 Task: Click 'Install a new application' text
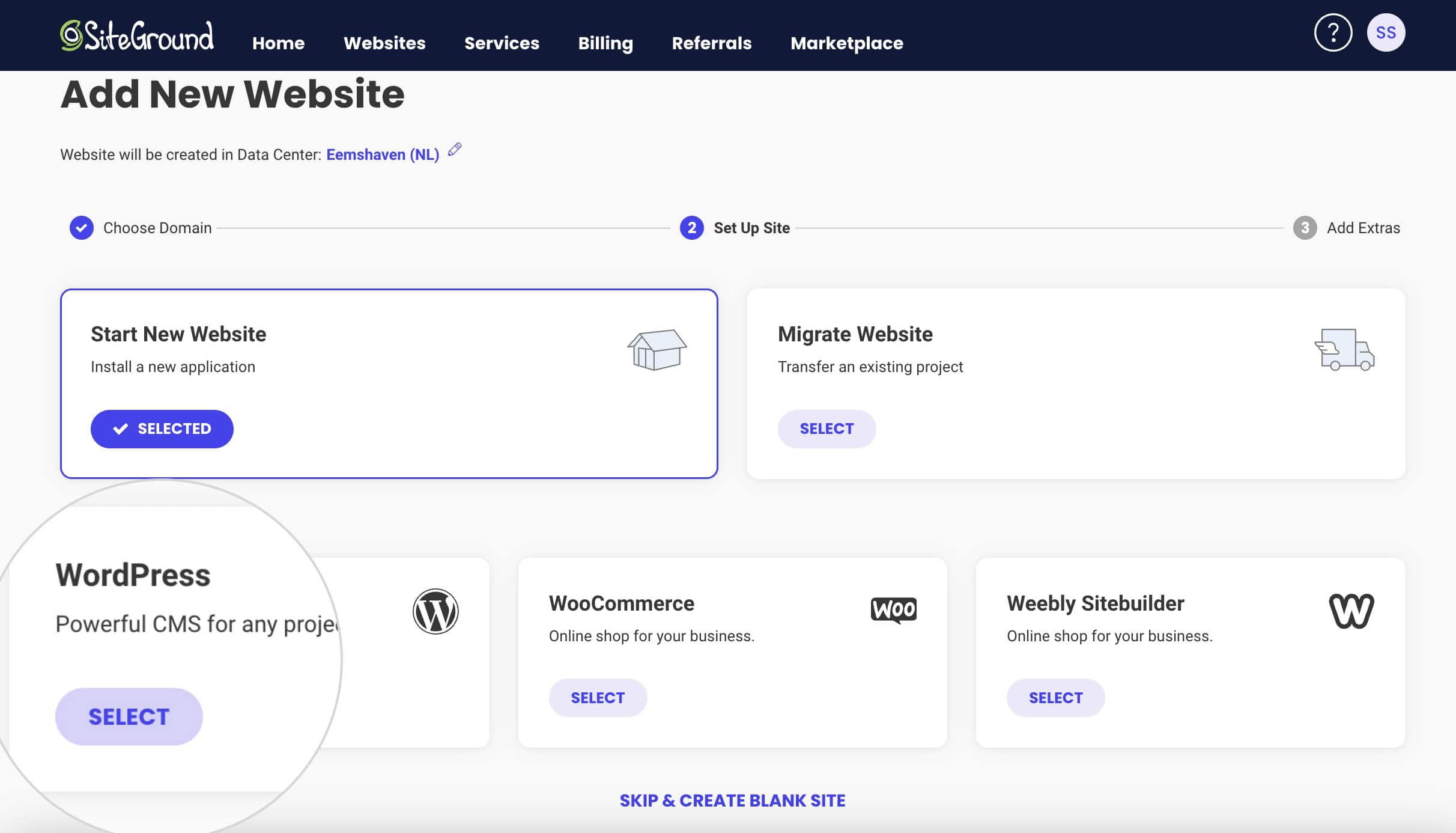(173, 367)
